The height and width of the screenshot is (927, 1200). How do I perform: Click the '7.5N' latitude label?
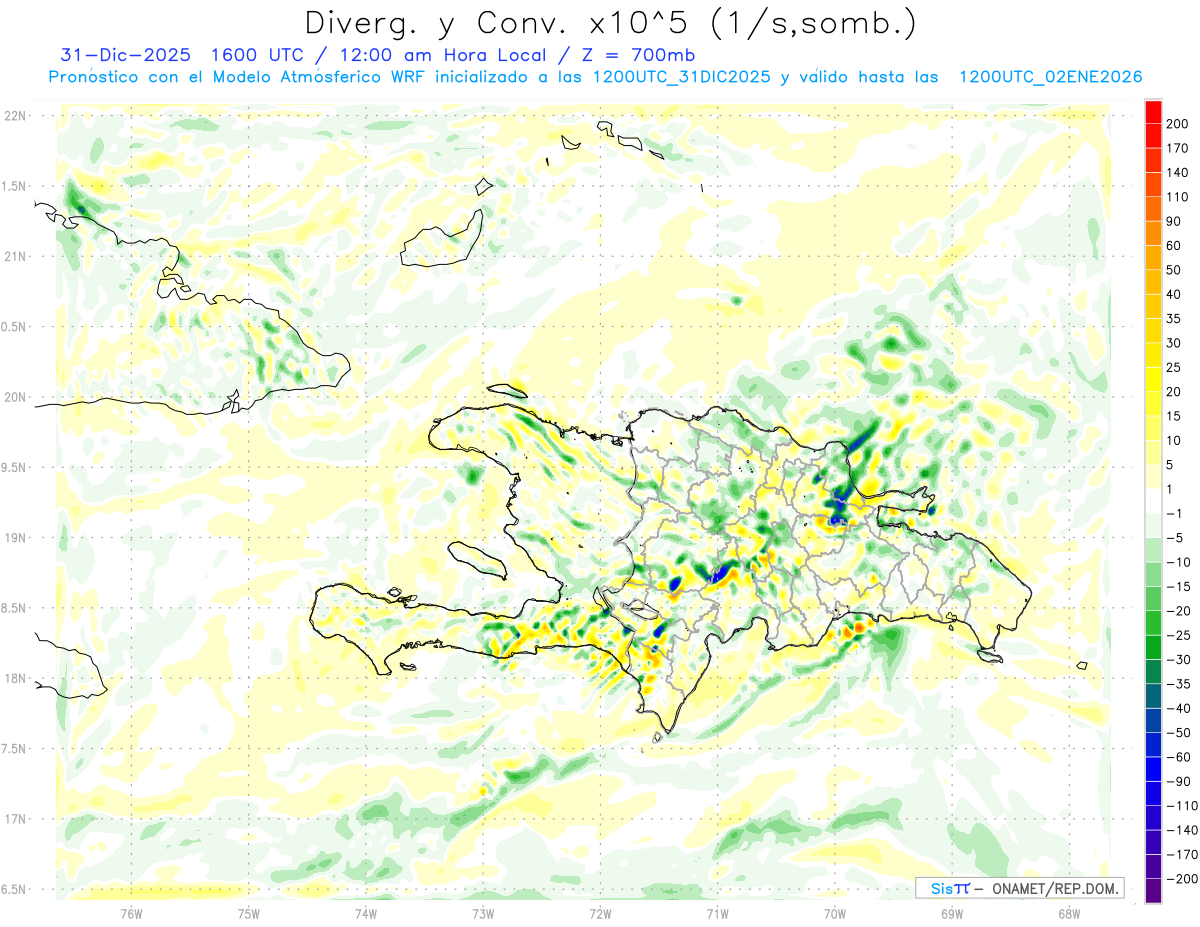point(15,748)
